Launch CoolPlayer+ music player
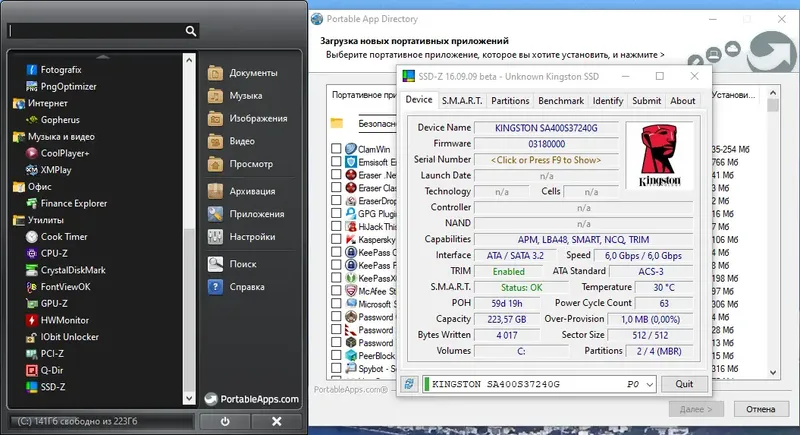This screenshot has height=435, width=800. pyautogui.click(x=58, y=153)
